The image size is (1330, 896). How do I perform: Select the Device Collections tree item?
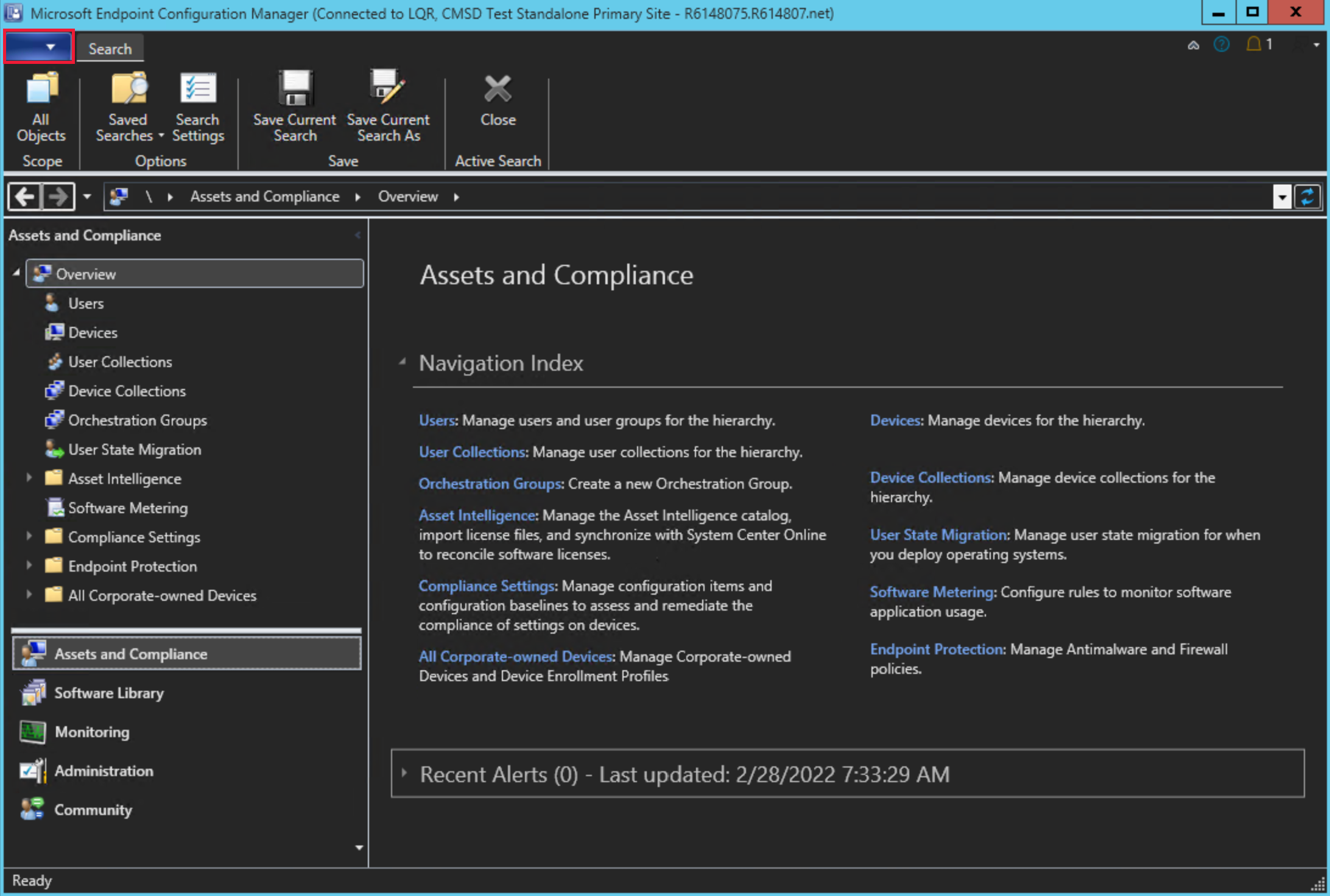click(x=126, y=390)
